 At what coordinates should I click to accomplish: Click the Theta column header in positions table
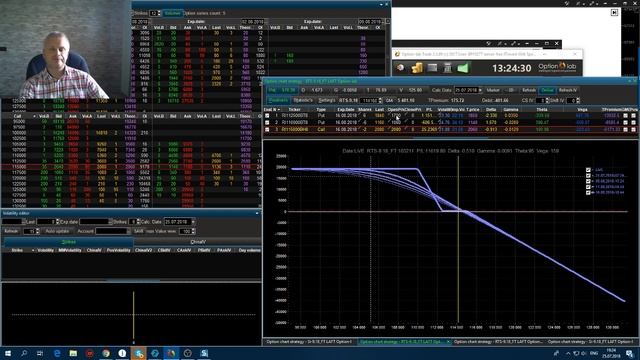[x=542, y=109]
